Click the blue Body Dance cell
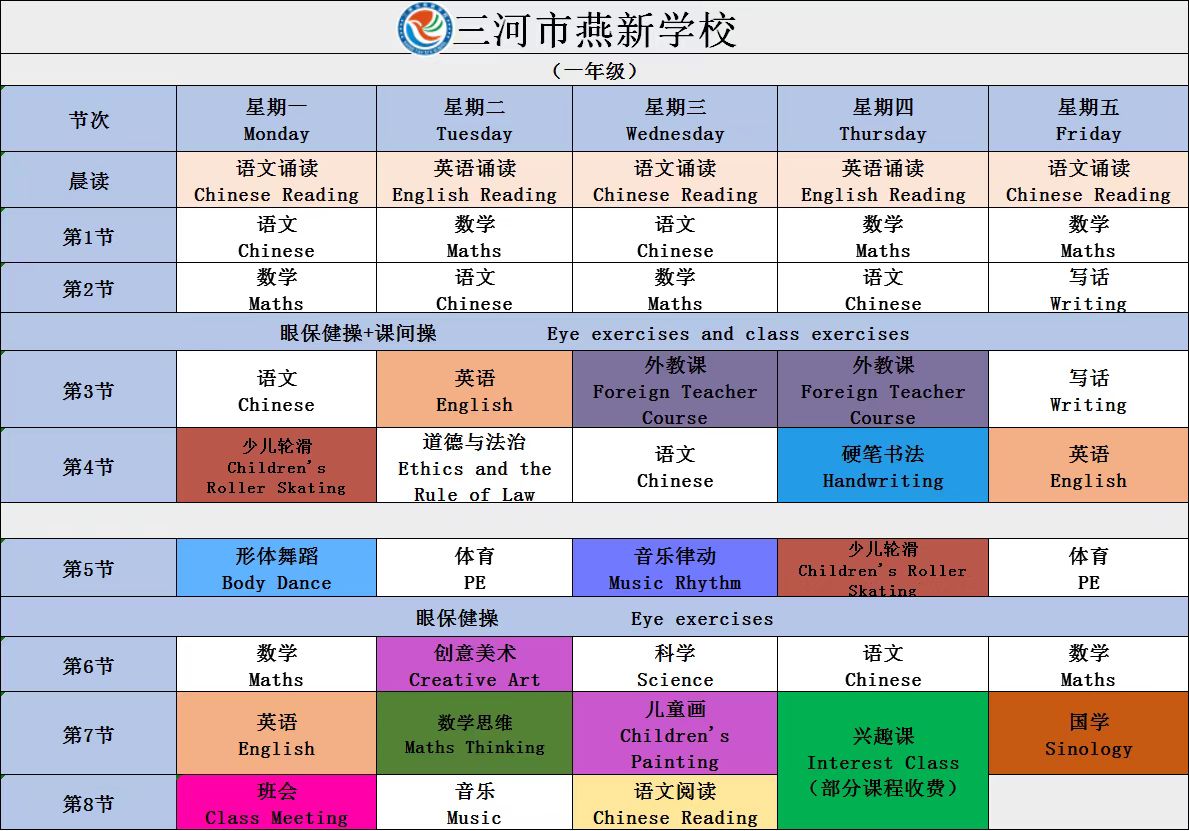This screenshot has width=1189, height=831. 276,569
